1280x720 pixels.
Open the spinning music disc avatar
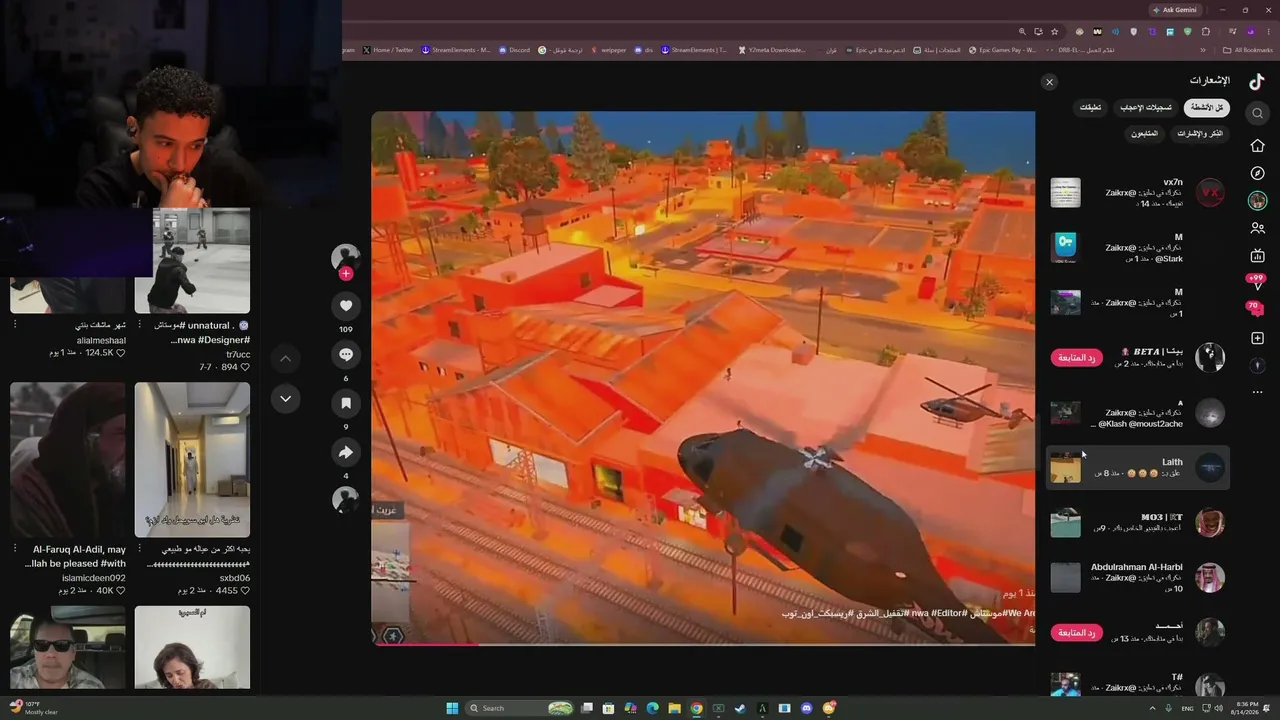[x=345, y=499]
